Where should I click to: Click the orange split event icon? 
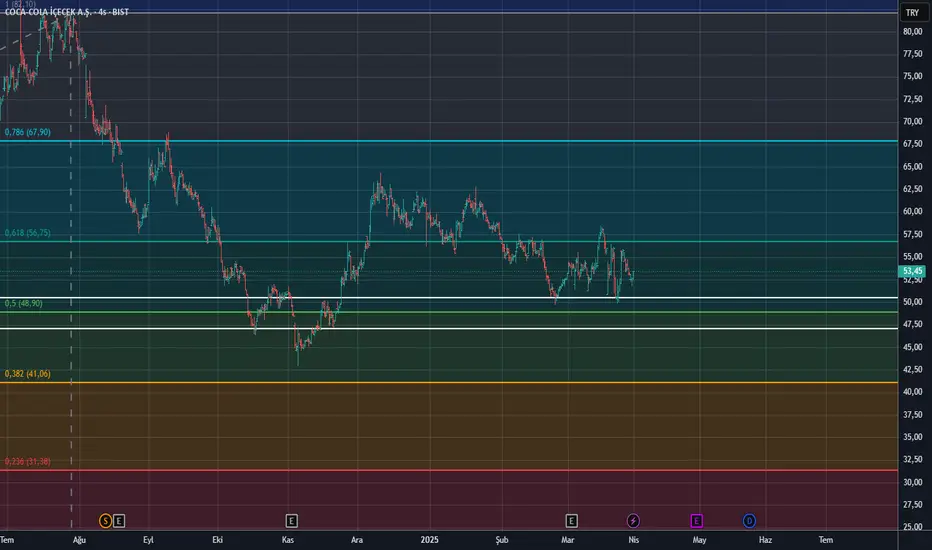point(105,520)
